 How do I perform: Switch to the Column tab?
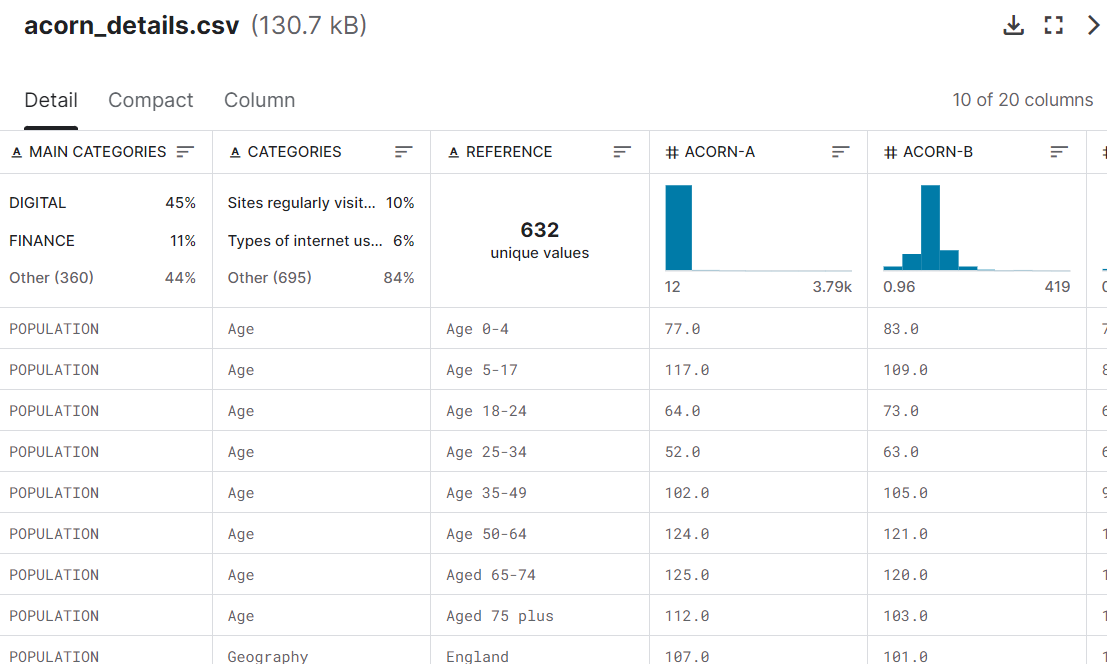click(x=259, y=100)
